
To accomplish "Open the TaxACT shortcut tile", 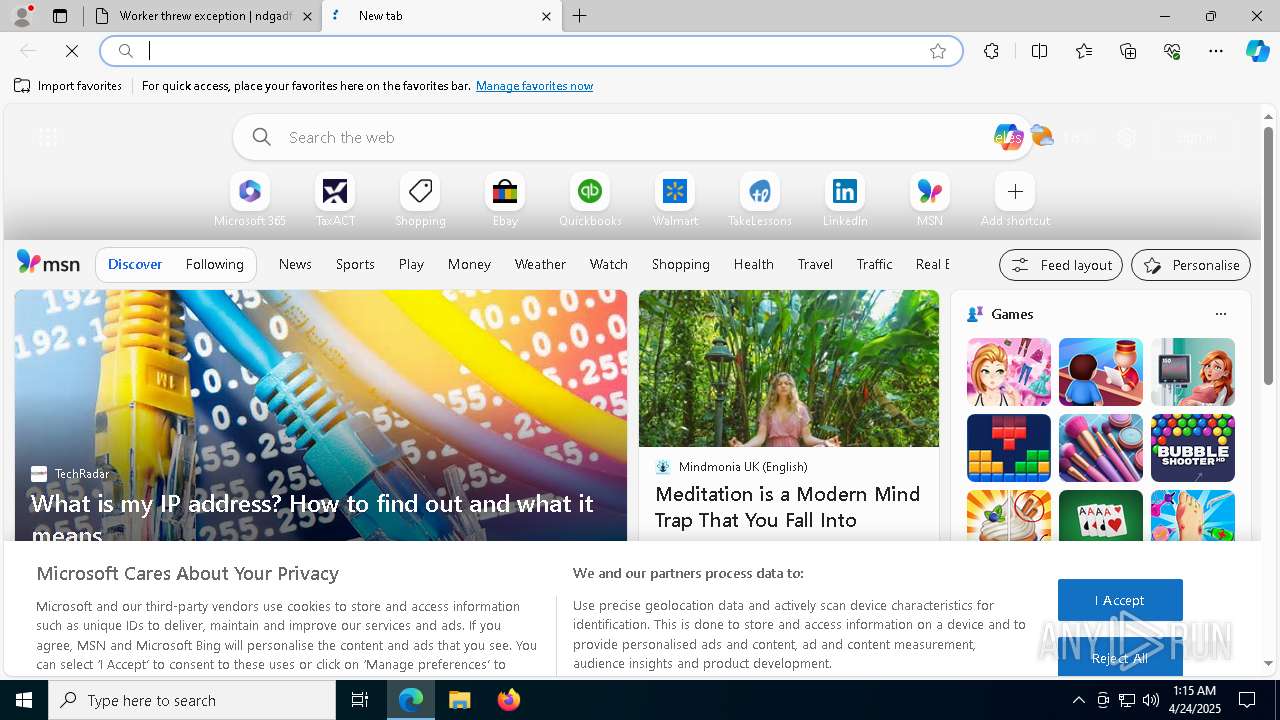I will 335,200.
